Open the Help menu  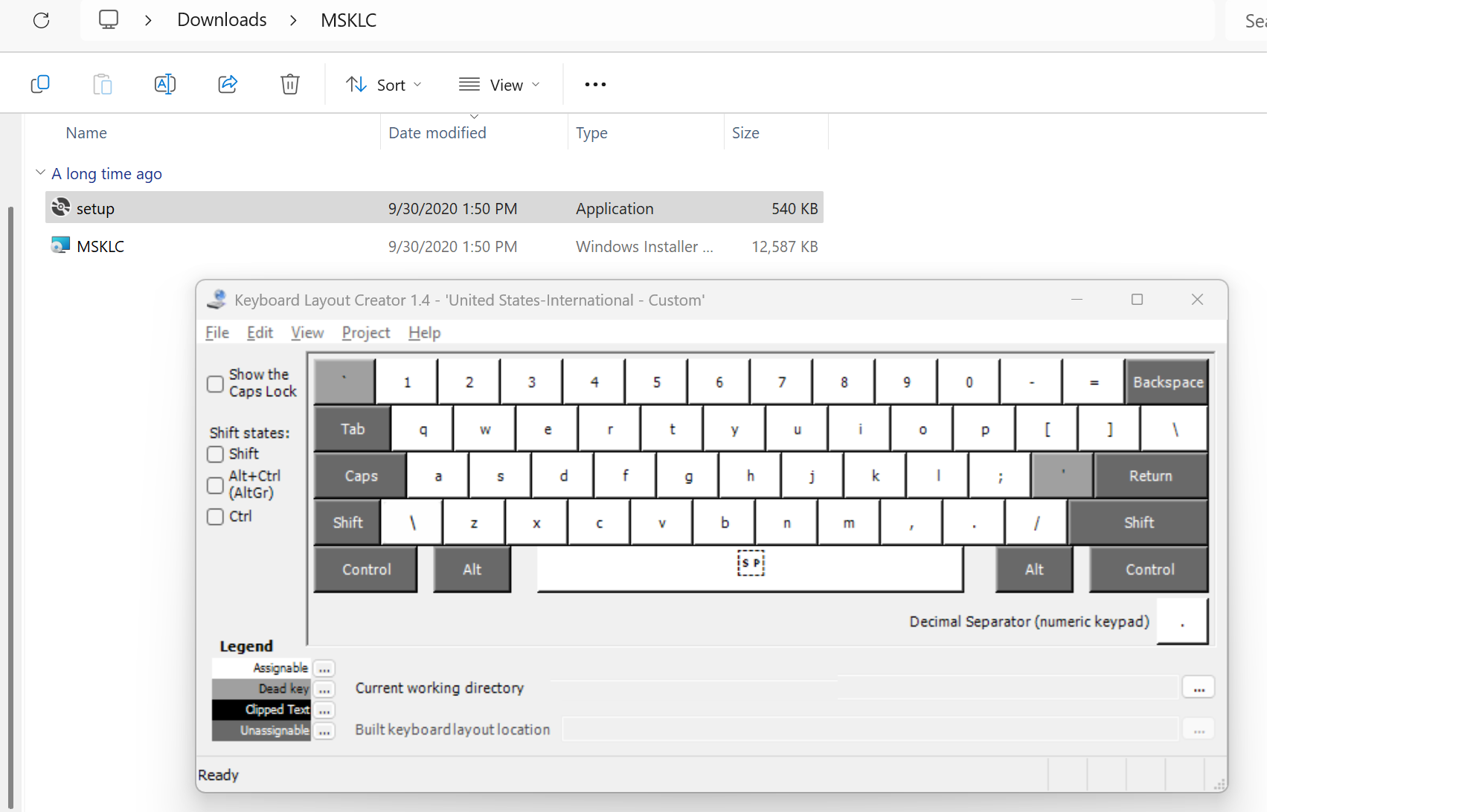[423, 332]
